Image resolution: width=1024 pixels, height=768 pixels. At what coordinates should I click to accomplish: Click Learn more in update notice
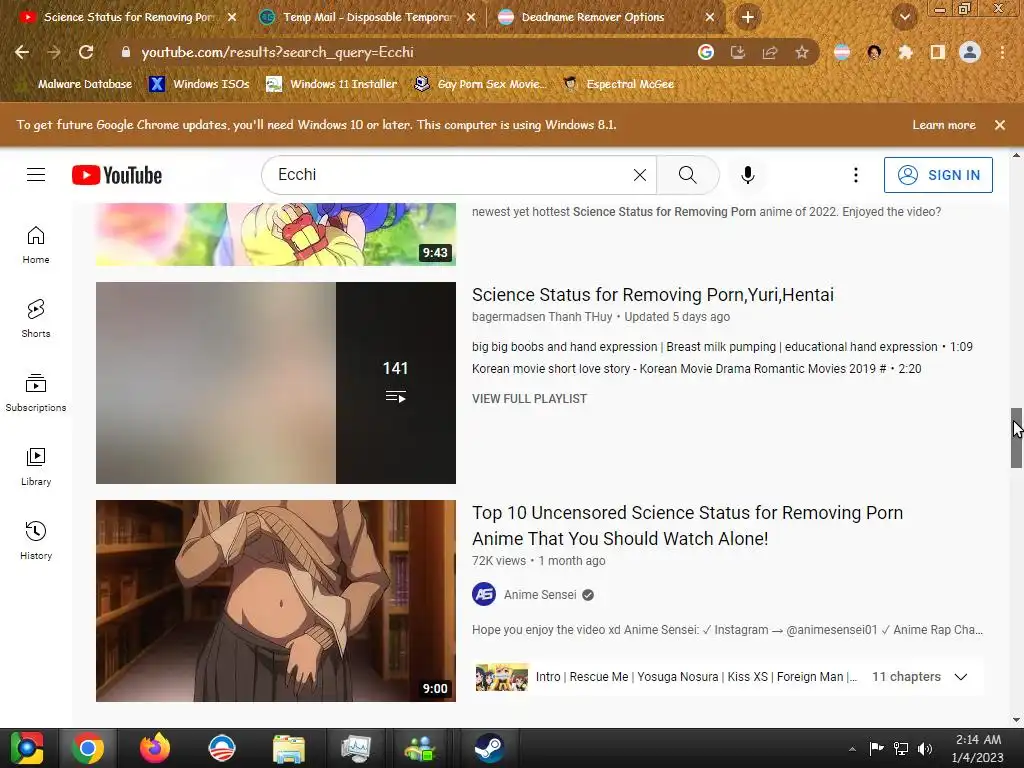click(x=944, y=125)
